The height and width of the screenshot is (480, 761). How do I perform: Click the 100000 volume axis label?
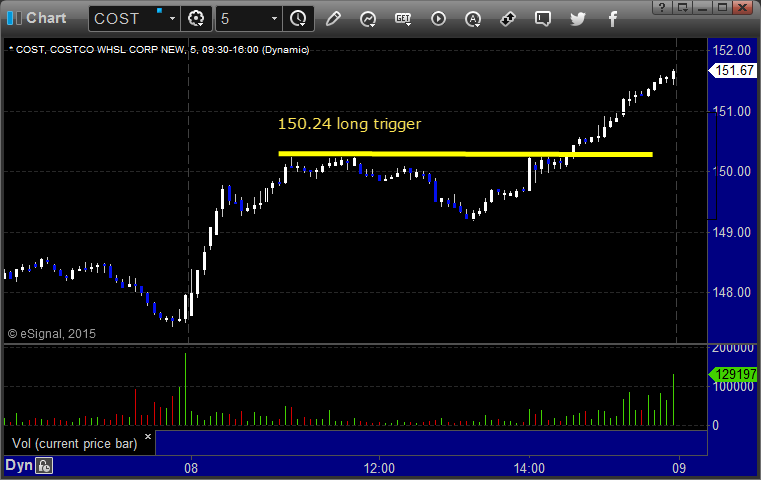[x=734, y=387]
